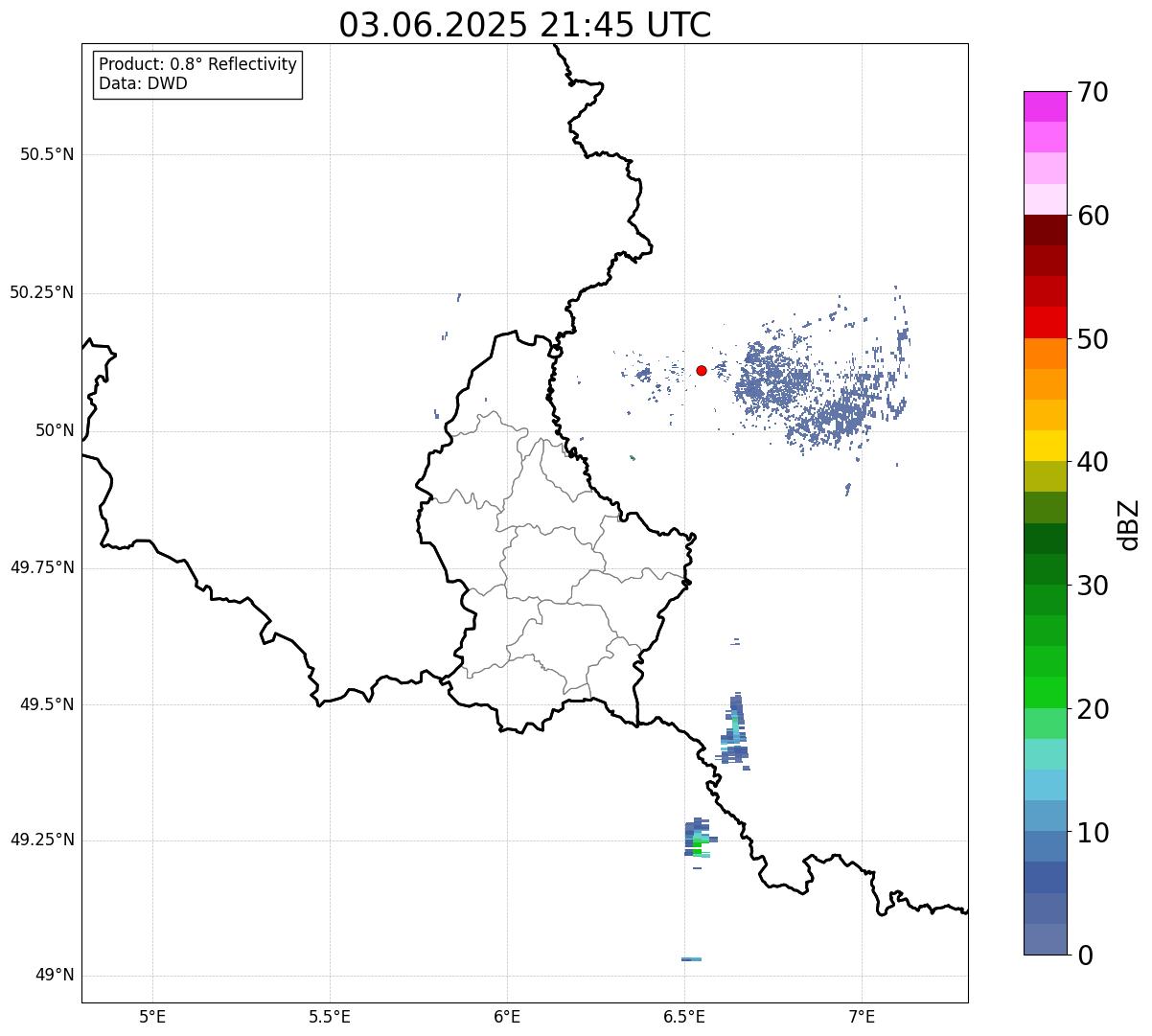Pick the bright yellow swatch just above 40

pyautogui.click(x=1046, y=446)
